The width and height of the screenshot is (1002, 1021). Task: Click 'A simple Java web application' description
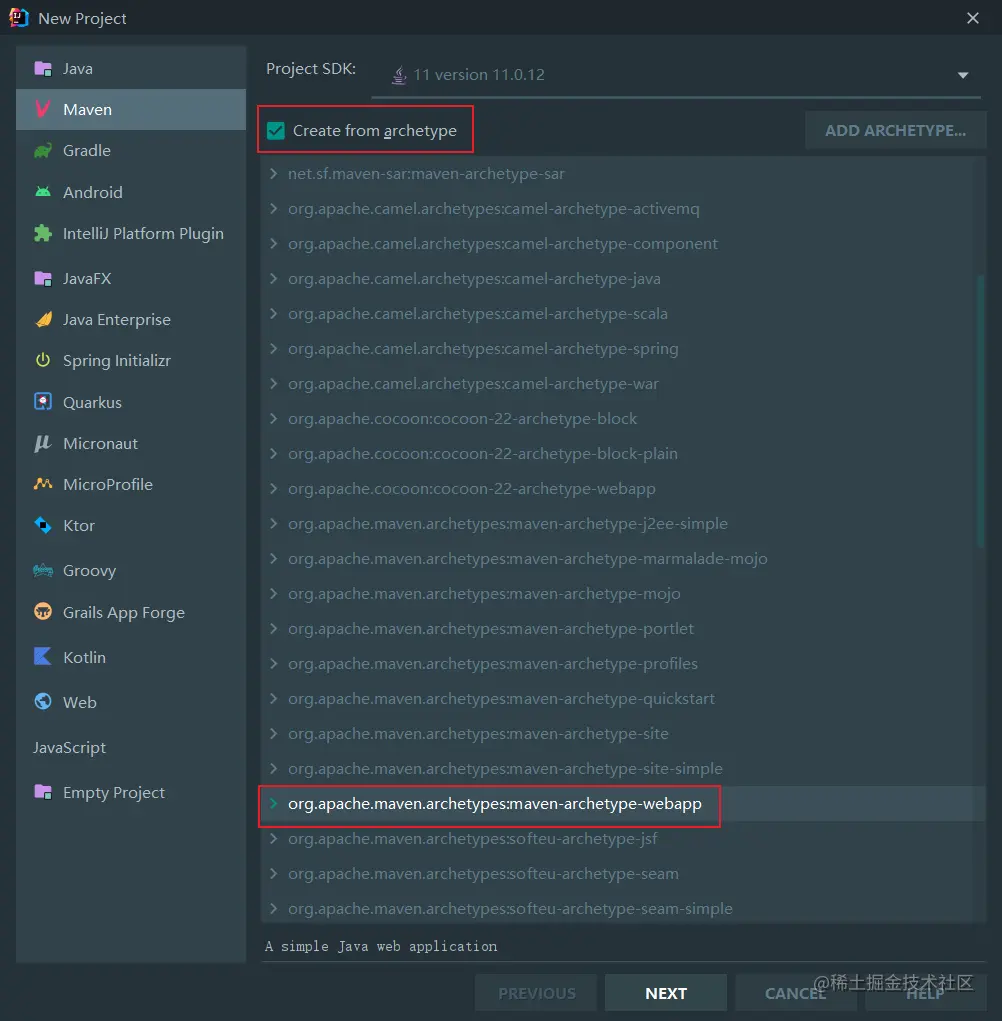coord(381,946)
